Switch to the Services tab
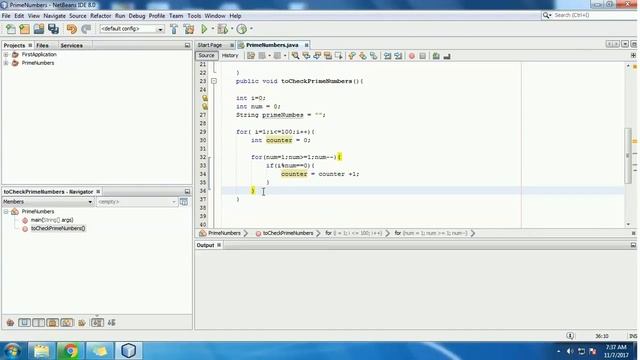Image resolution: width=640 pixels, height=360 pixels. point(71,45)
